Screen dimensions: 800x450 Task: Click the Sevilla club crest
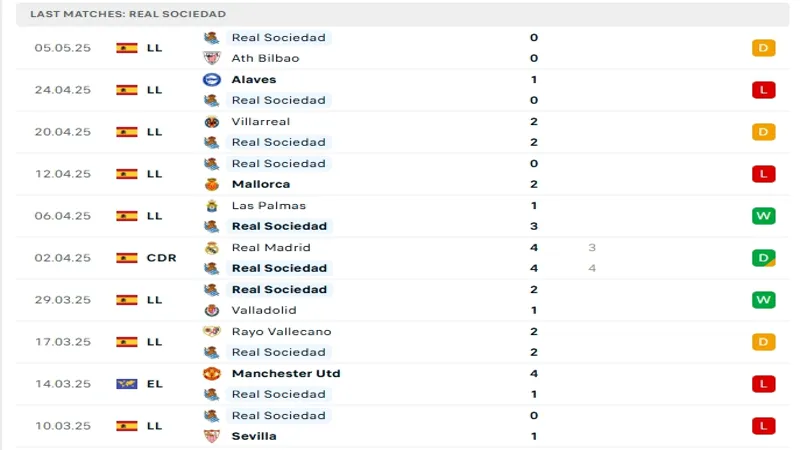pos(211,436)
